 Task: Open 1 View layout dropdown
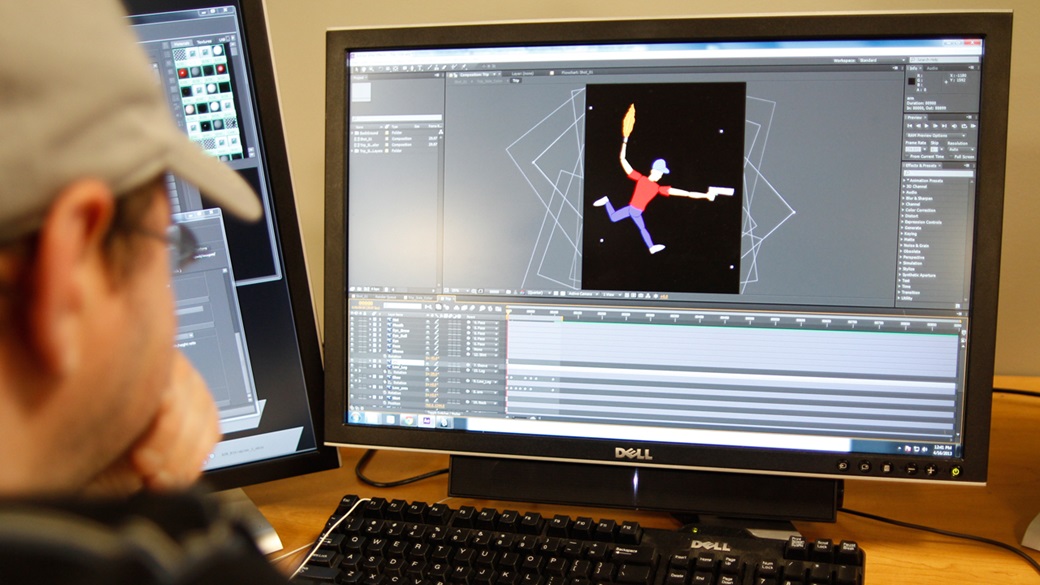(612, 292)
